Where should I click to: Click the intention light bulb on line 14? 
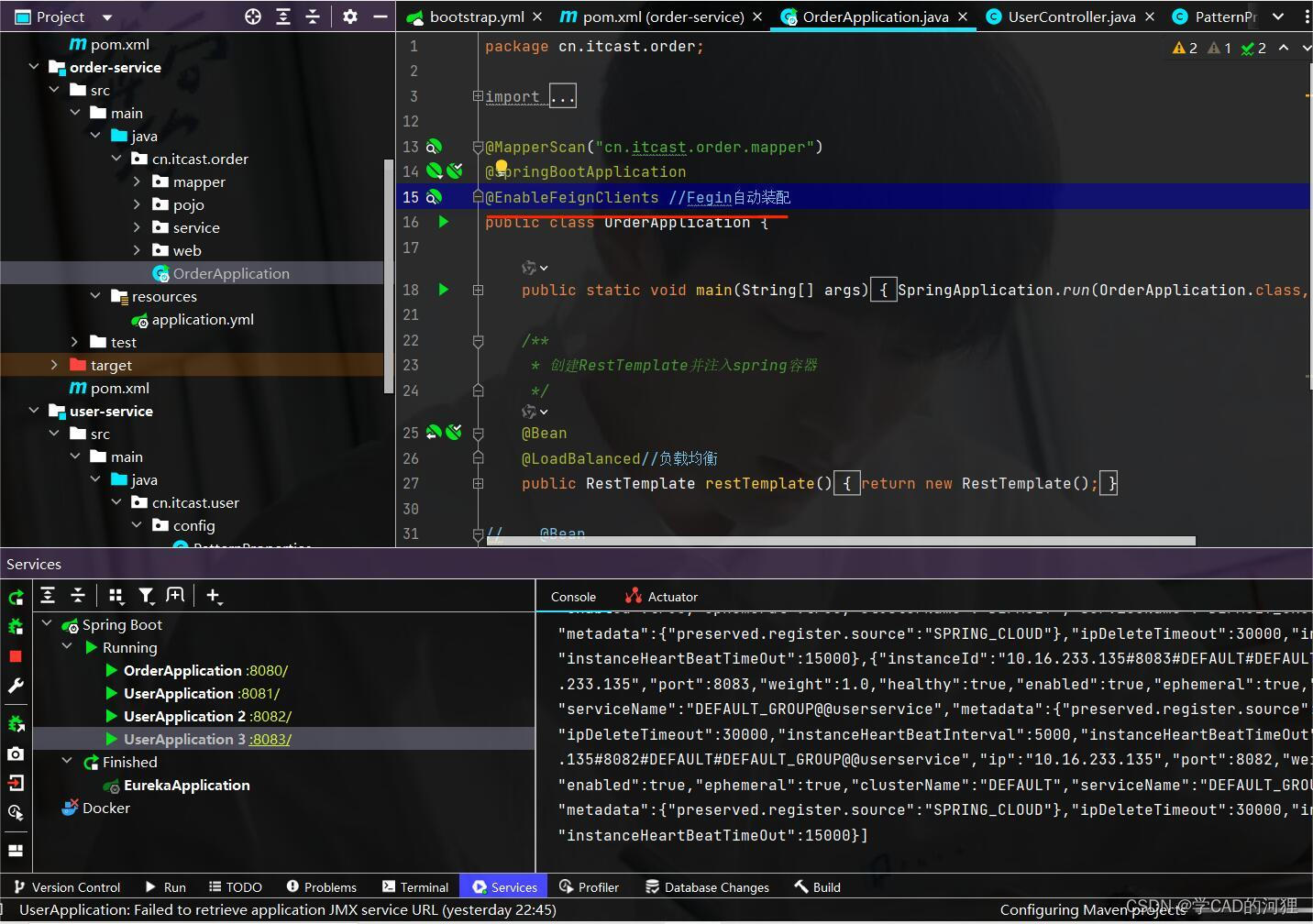(x=502, y=168)
